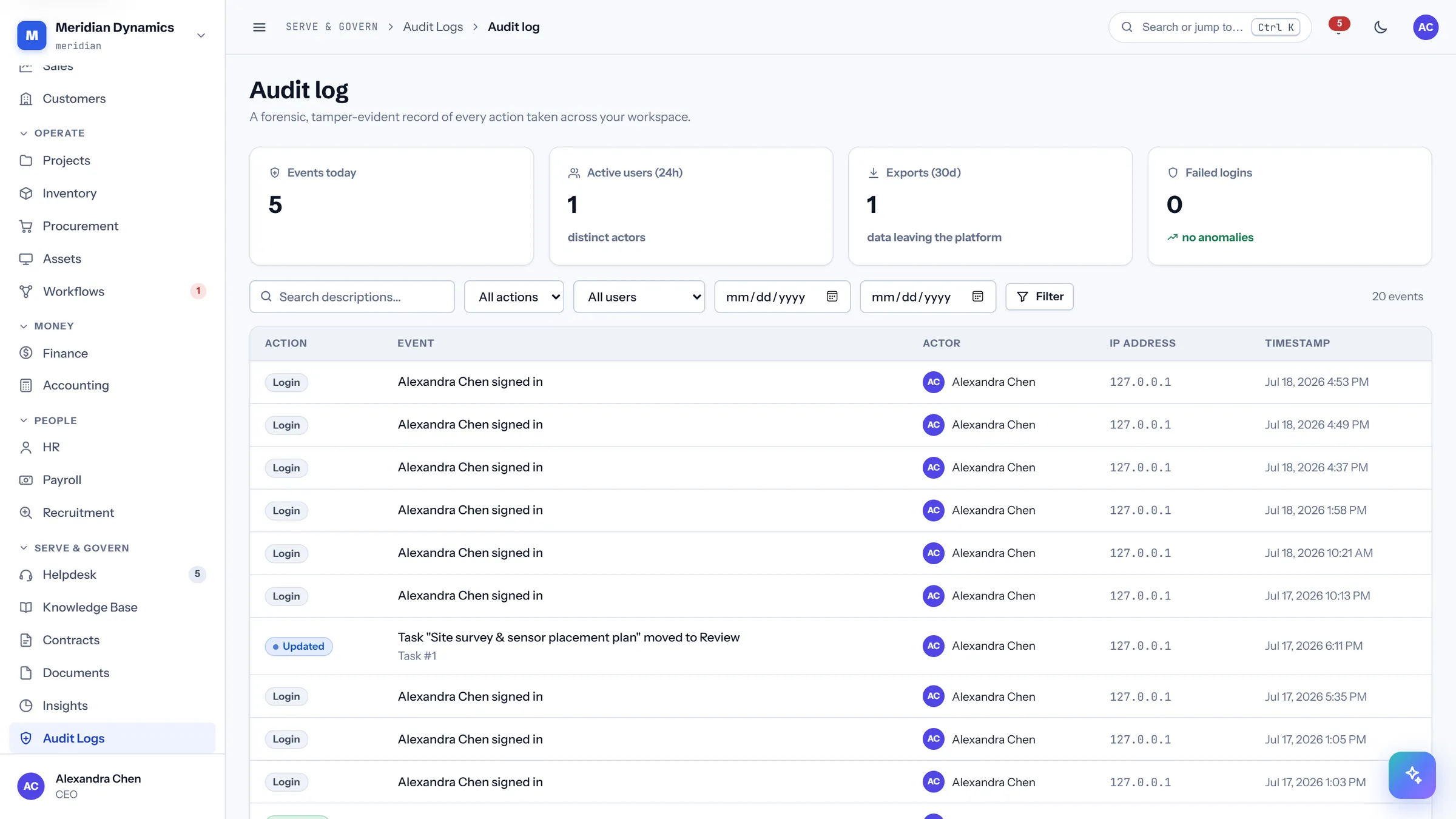Open the Events today card
1456x819 pixels.
[x=391, y=206]
